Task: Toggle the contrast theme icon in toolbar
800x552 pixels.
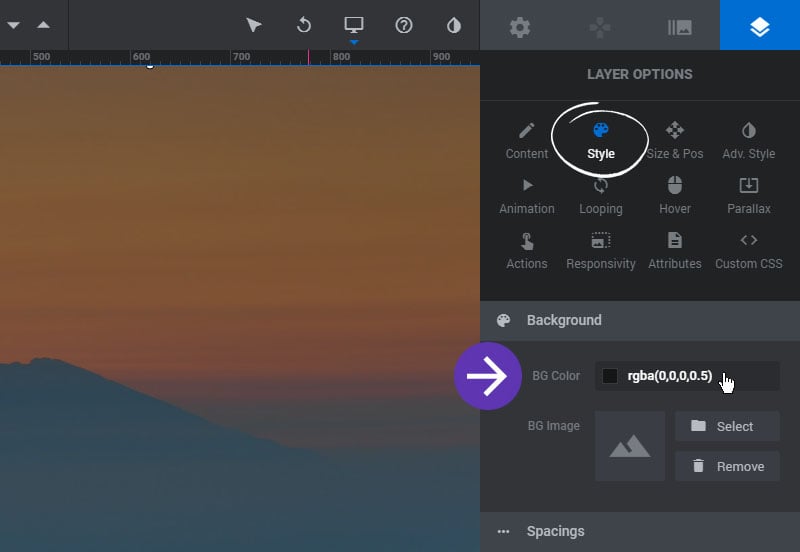Action: [454, 25]
